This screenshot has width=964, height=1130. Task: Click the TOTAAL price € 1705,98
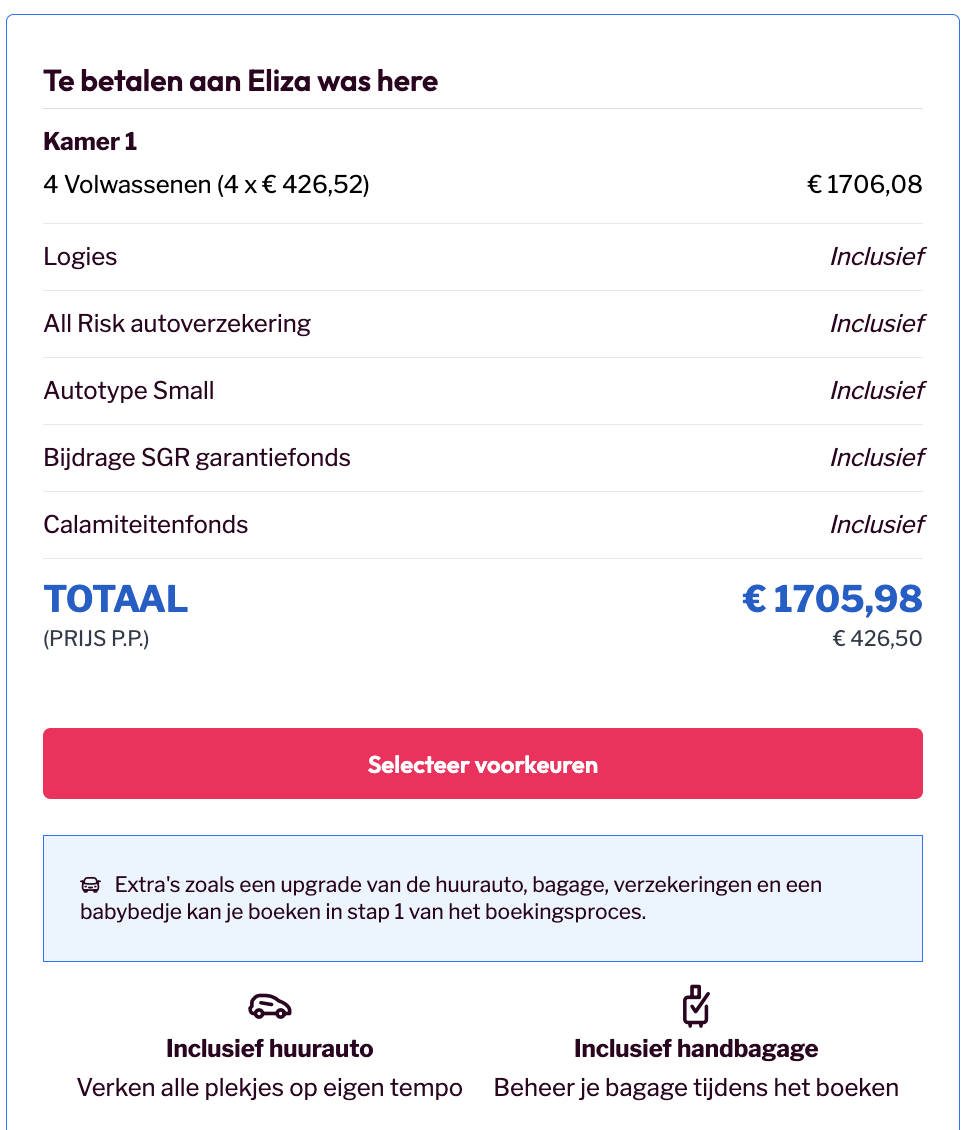831,599
